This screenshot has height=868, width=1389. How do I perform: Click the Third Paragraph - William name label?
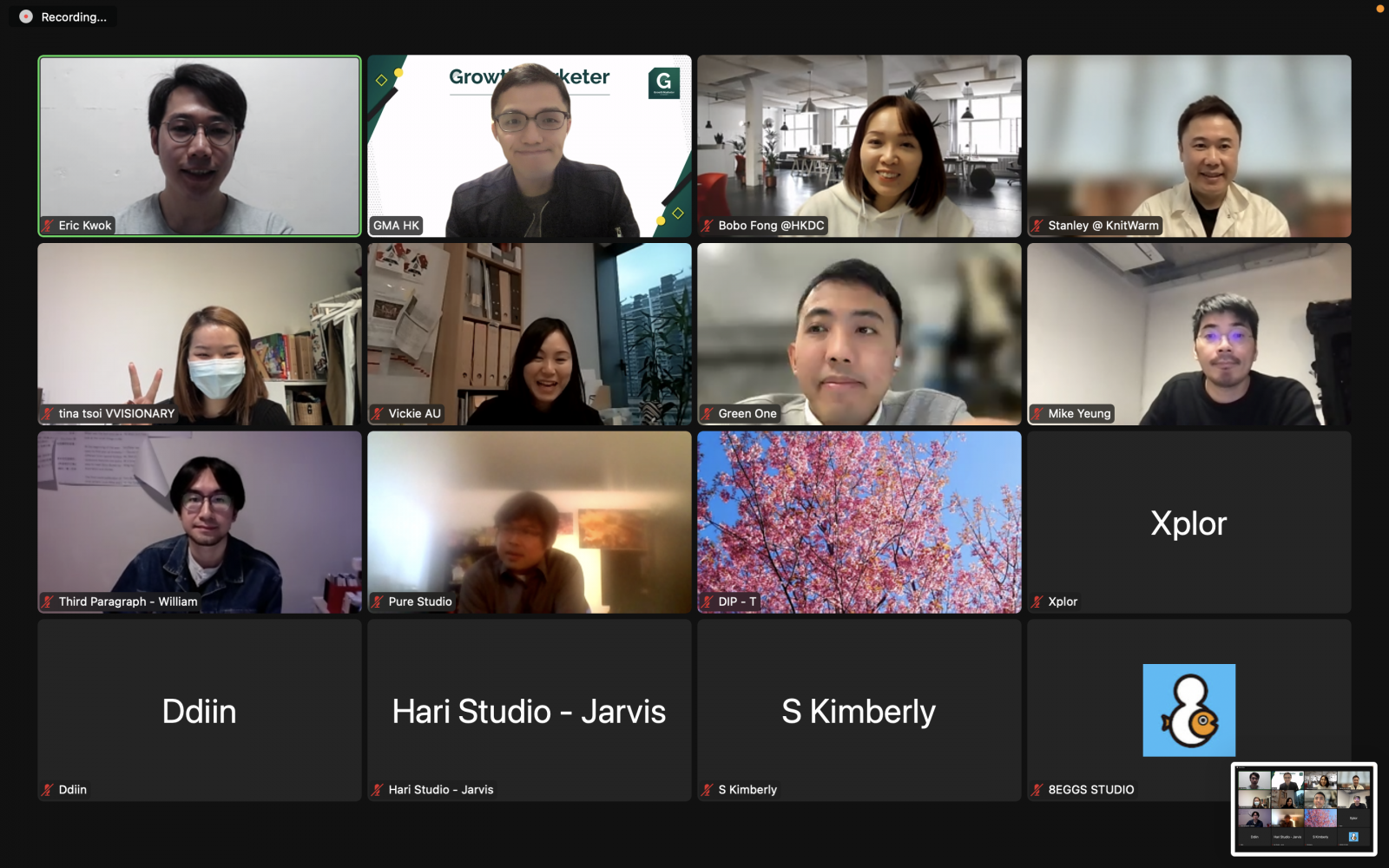pos(128,602)
